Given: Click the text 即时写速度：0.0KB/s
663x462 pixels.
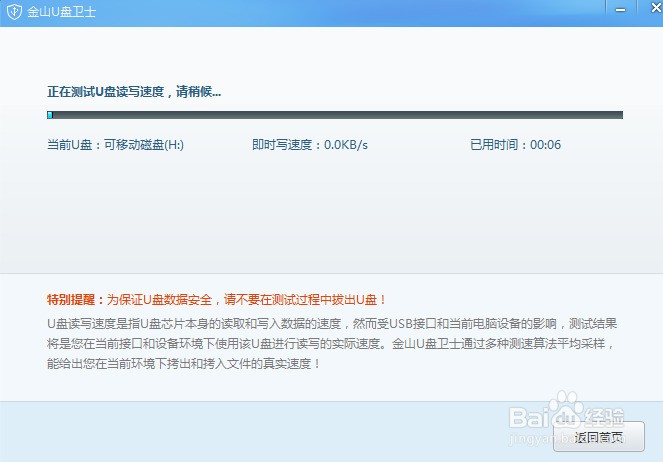Looking at the screenshot, I should tap(310, 145).
